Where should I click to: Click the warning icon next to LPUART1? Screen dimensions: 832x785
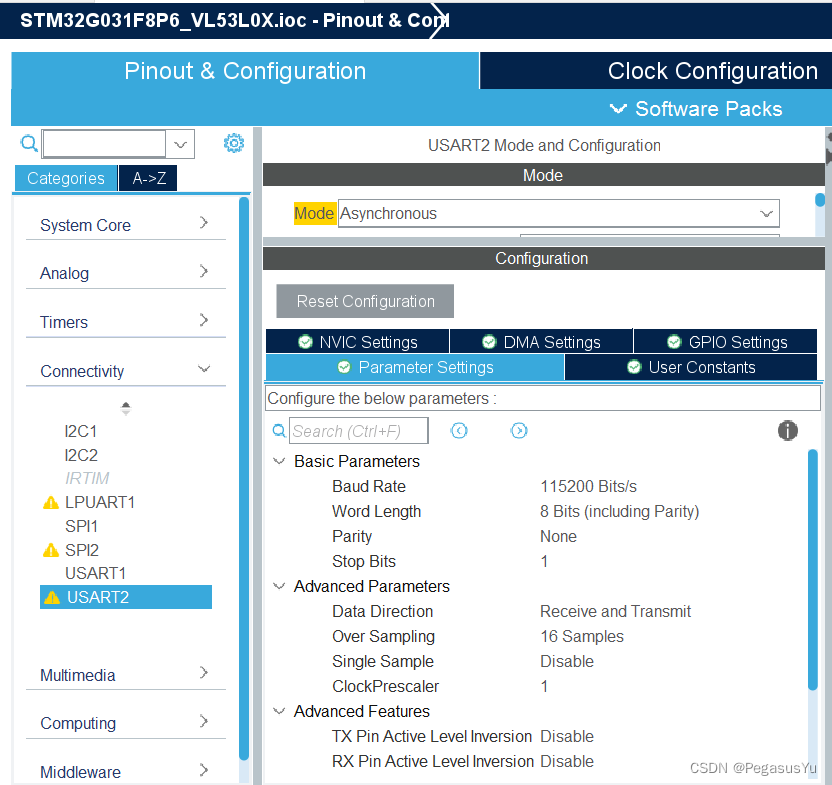point(50,502)
